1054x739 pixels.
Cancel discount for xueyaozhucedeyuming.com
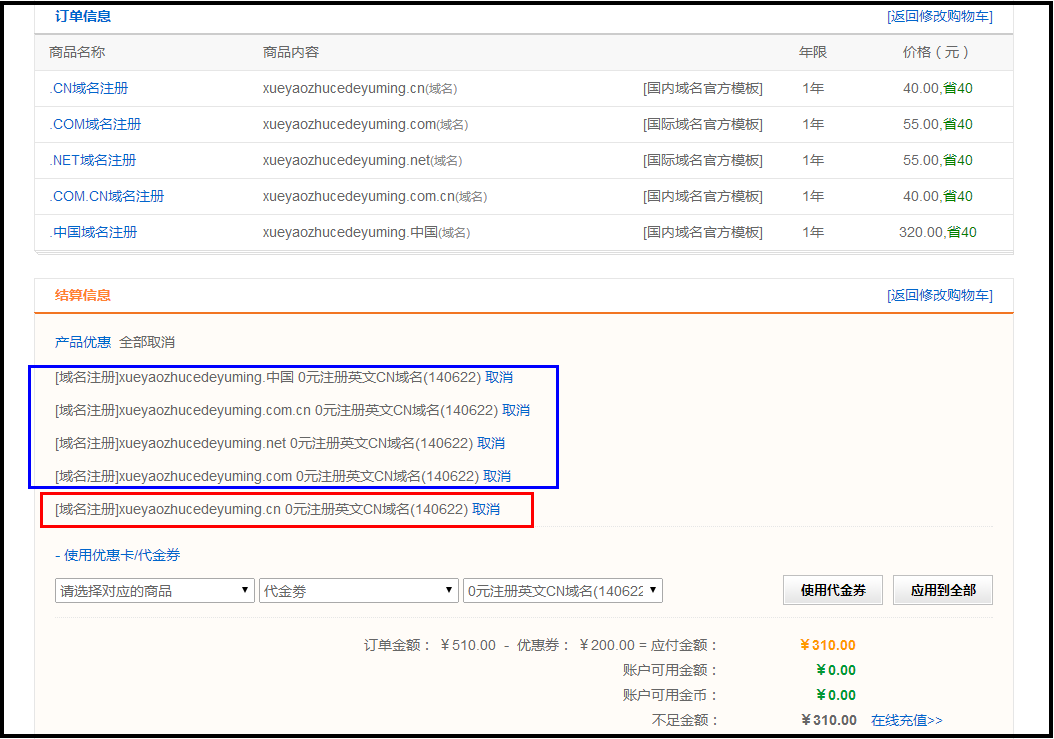[497, 476]
